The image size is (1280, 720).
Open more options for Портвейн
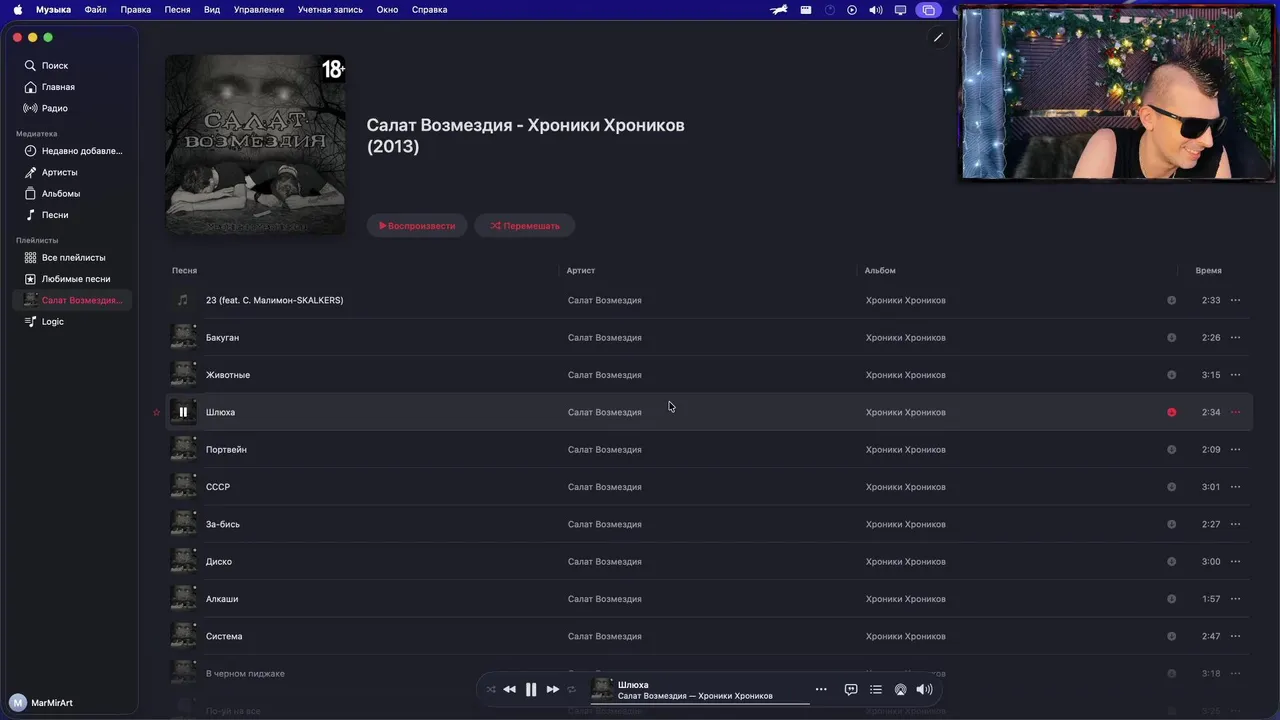1236,450
